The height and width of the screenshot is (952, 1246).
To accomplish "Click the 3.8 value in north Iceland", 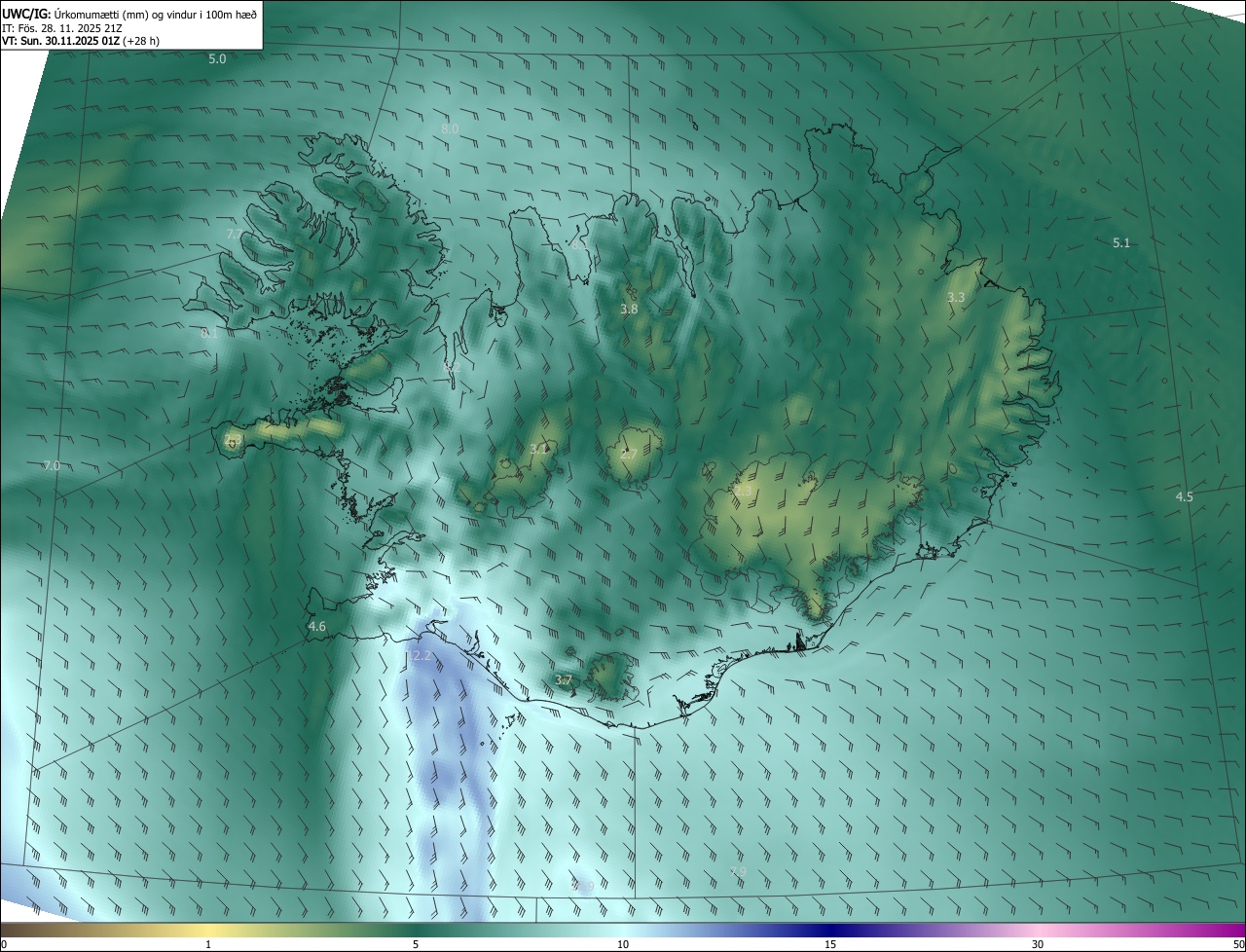I will tap(630, 310).
